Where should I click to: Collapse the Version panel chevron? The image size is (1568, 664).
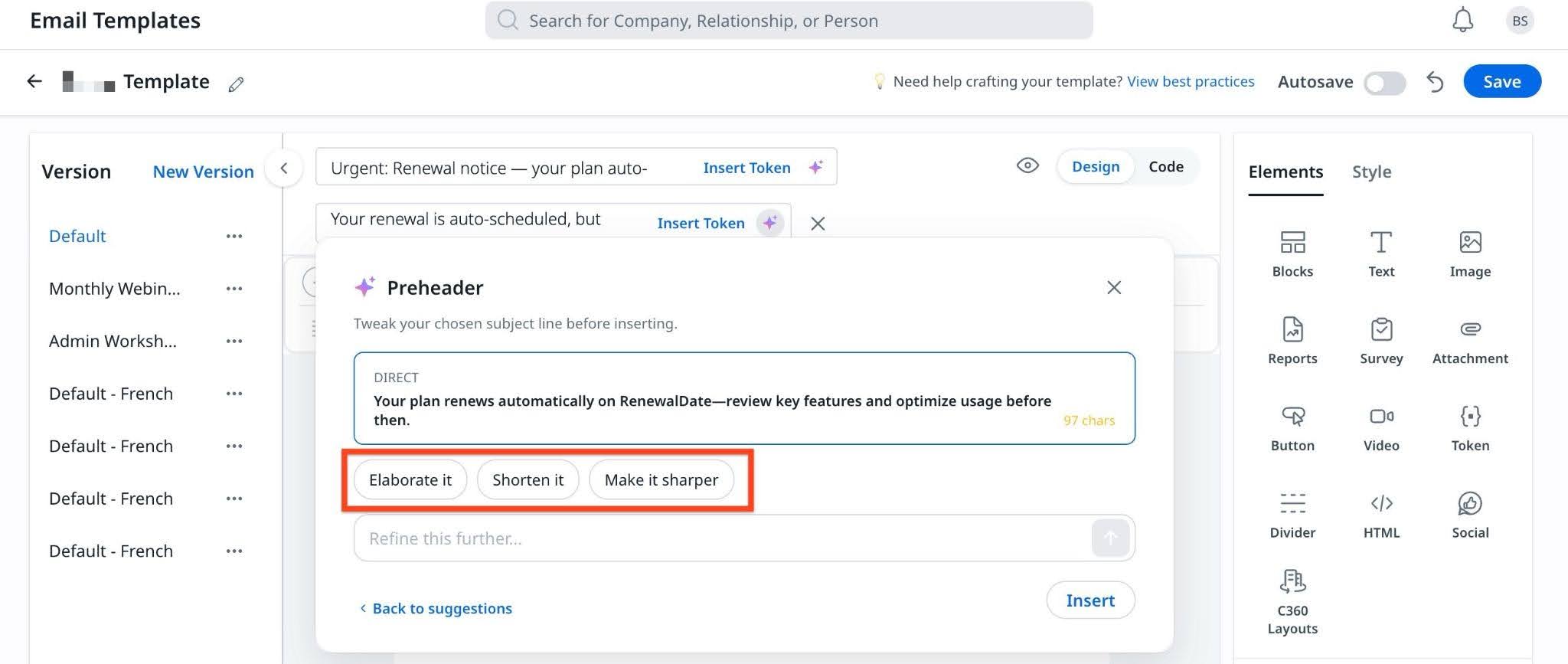(283, 168)
